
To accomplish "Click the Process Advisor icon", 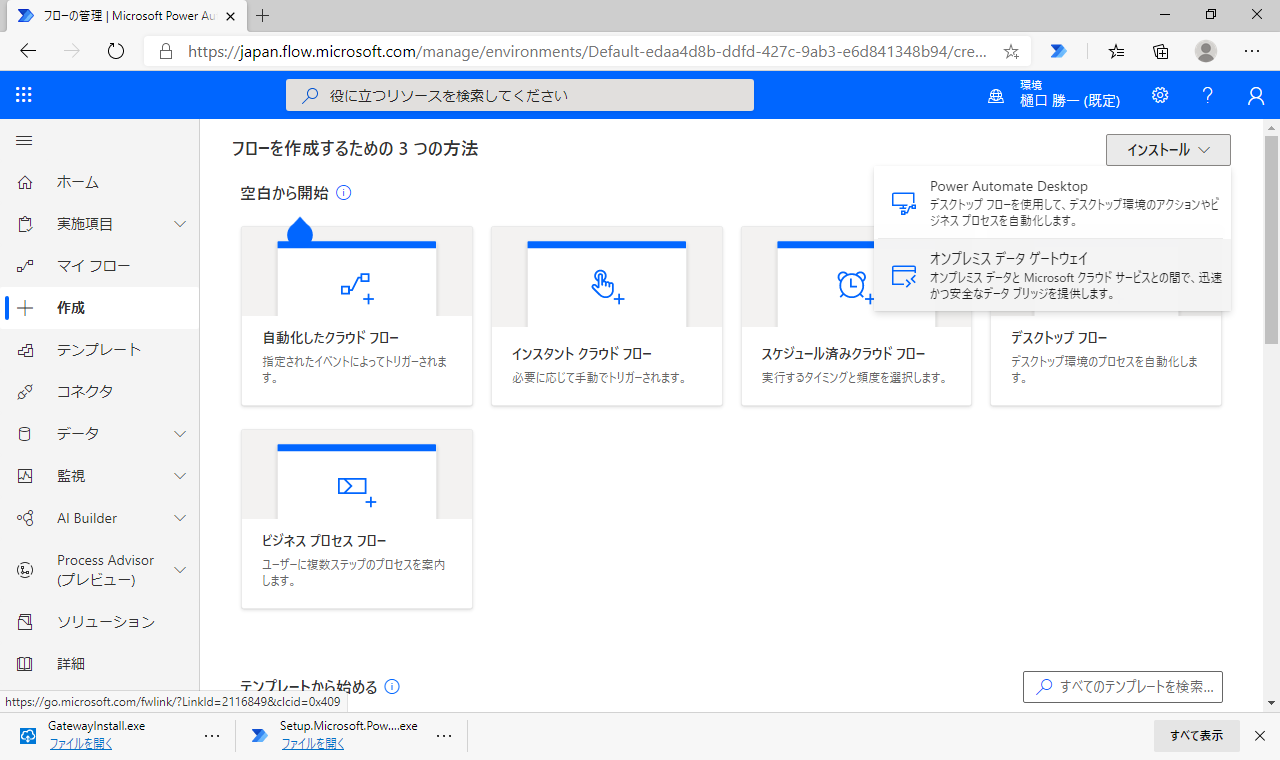I will coord(25,570).
